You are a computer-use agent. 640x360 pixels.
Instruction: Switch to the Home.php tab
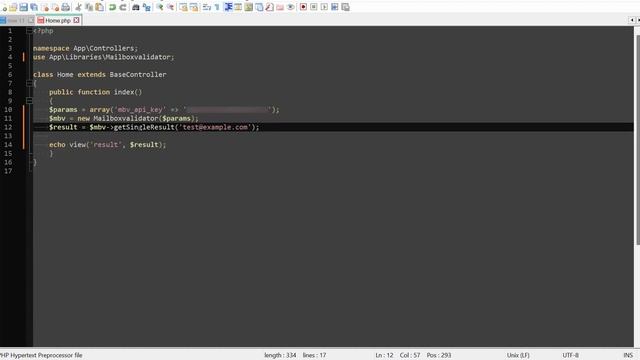point(58,20)
